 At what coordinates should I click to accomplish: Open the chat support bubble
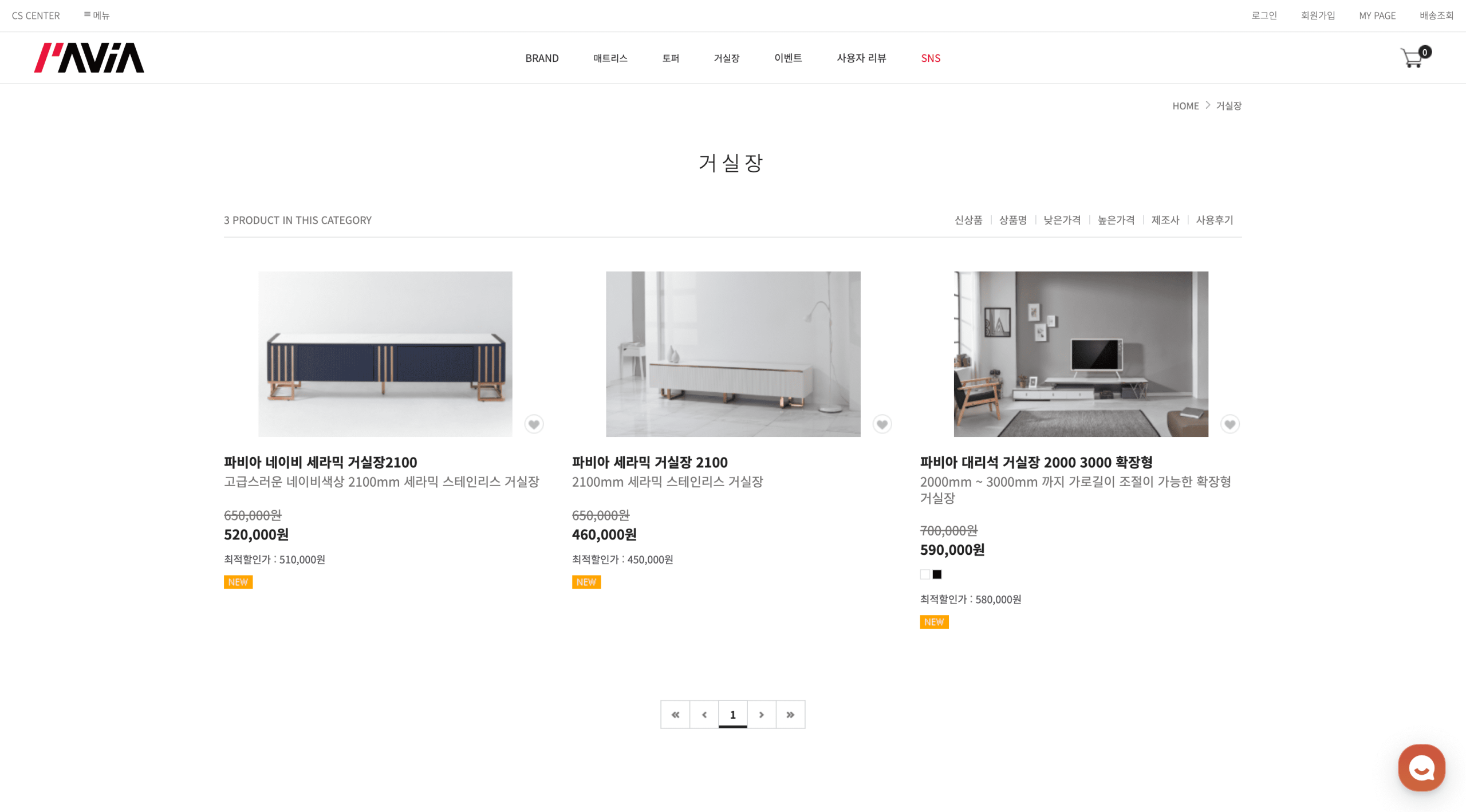1421,767
